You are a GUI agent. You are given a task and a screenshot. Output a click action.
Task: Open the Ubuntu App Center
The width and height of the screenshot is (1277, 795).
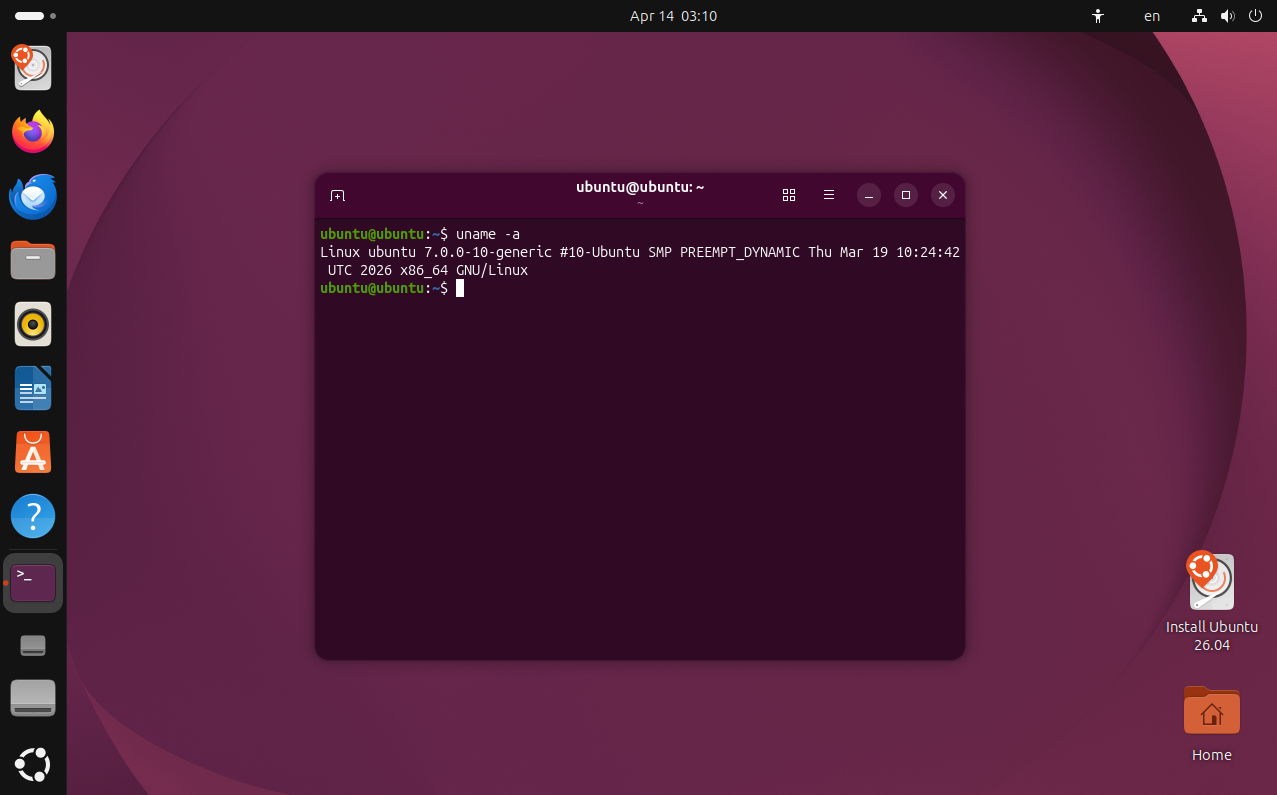pyautogui.click(x=33, y=453)
